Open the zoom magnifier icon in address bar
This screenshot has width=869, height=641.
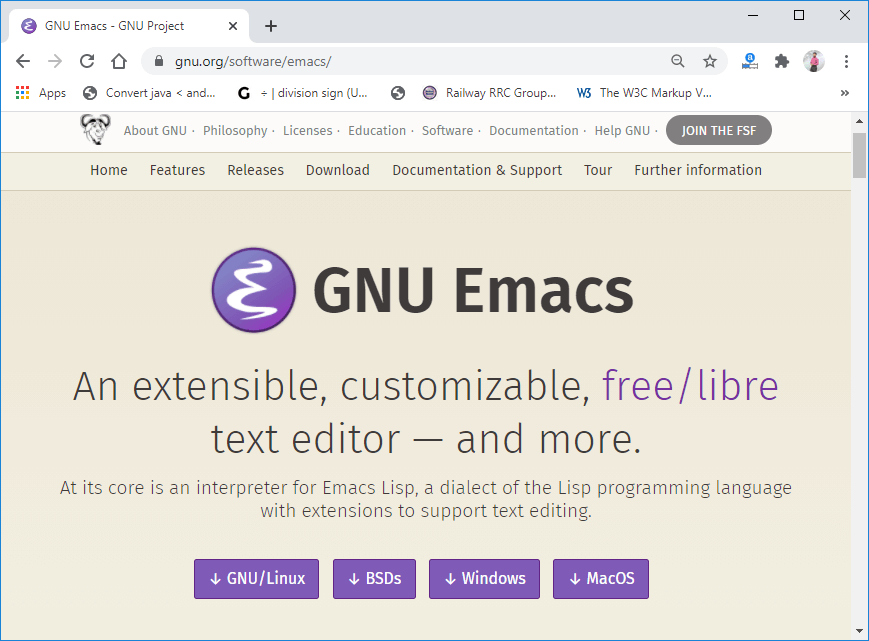pyautogui.click(x=678, y=61)
